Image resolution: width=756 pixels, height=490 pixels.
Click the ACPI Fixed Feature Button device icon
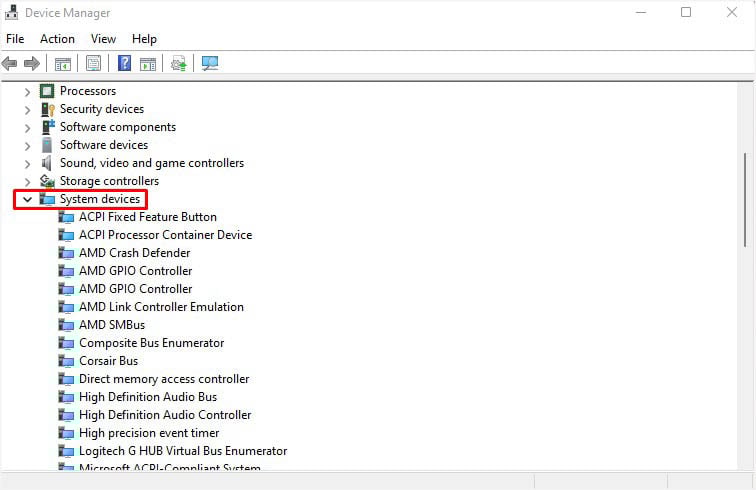pyautogui.click(x=66, y=217)
